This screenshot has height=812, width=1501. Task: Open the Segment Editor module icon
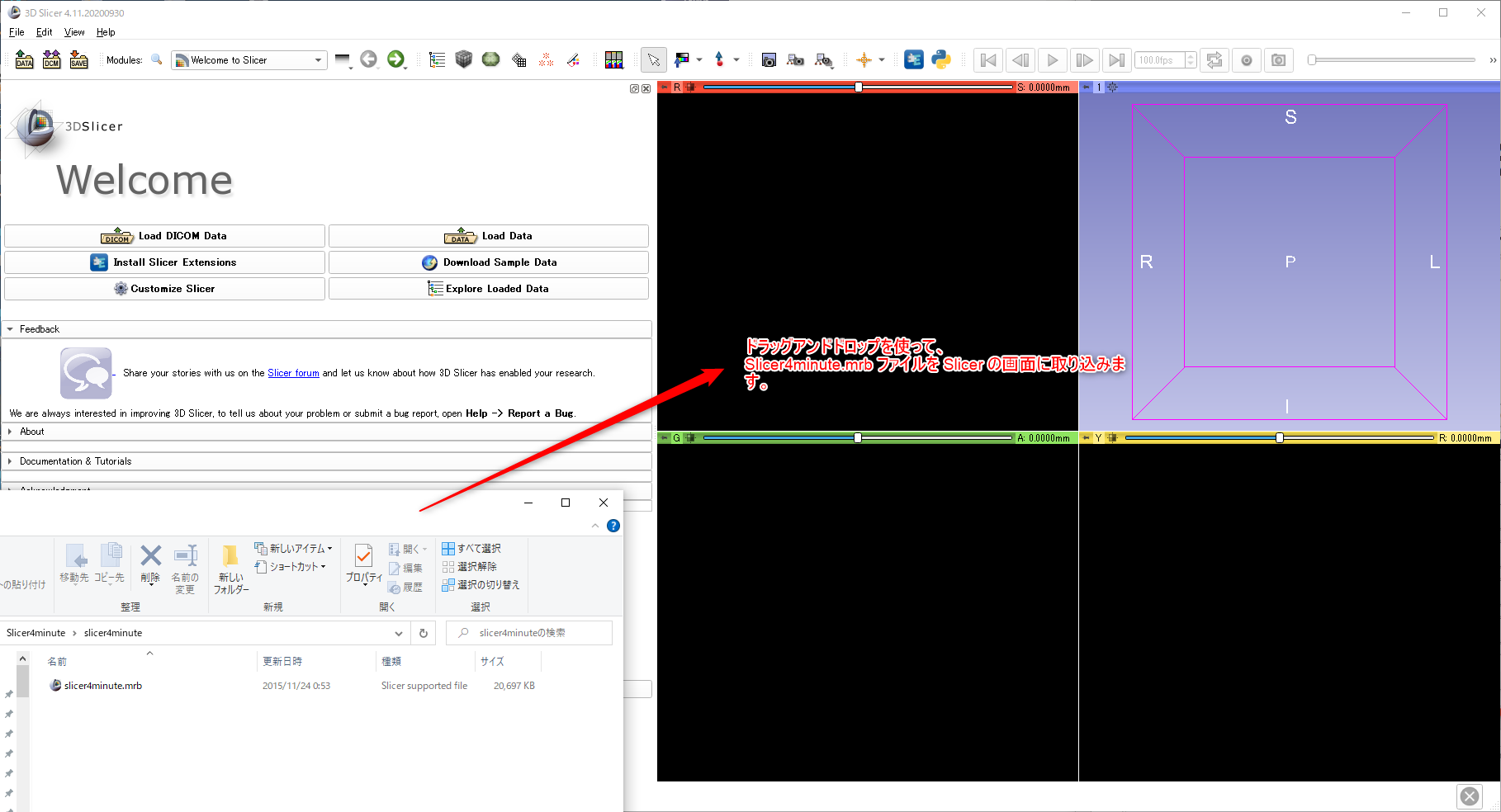pyautogui.click(x=573, y=59)
